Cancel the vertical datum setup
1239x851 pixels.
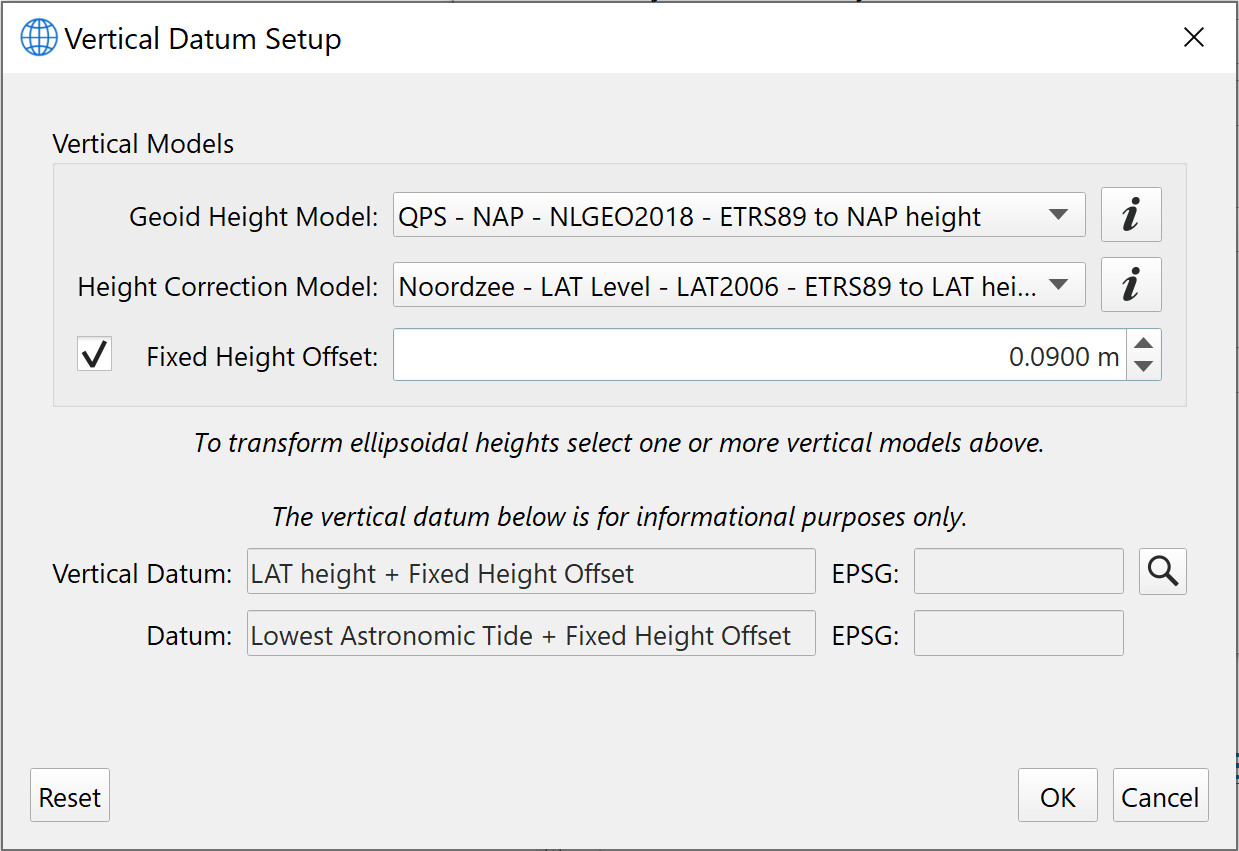1160,796
